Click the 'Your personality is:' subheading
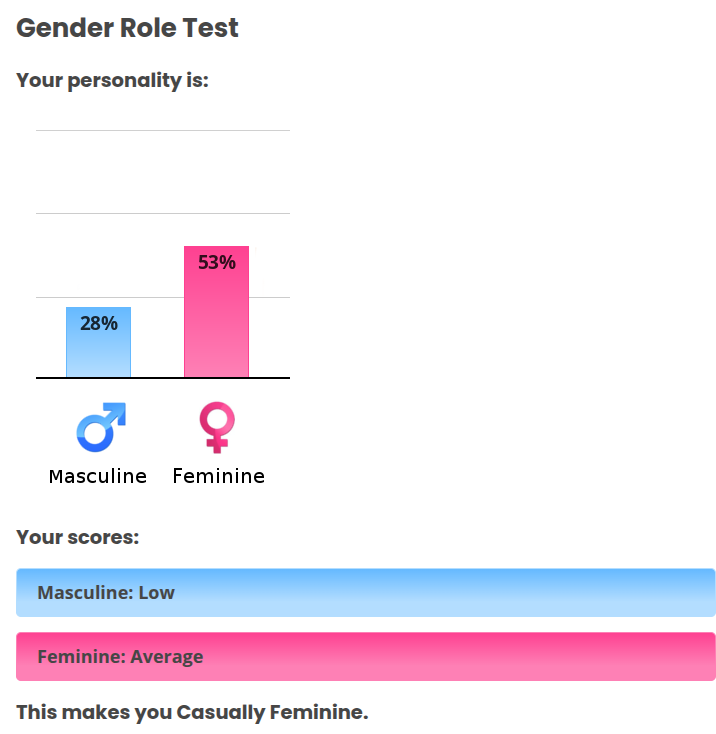Viewport: 716px width, 734px height. click(112, 80)
